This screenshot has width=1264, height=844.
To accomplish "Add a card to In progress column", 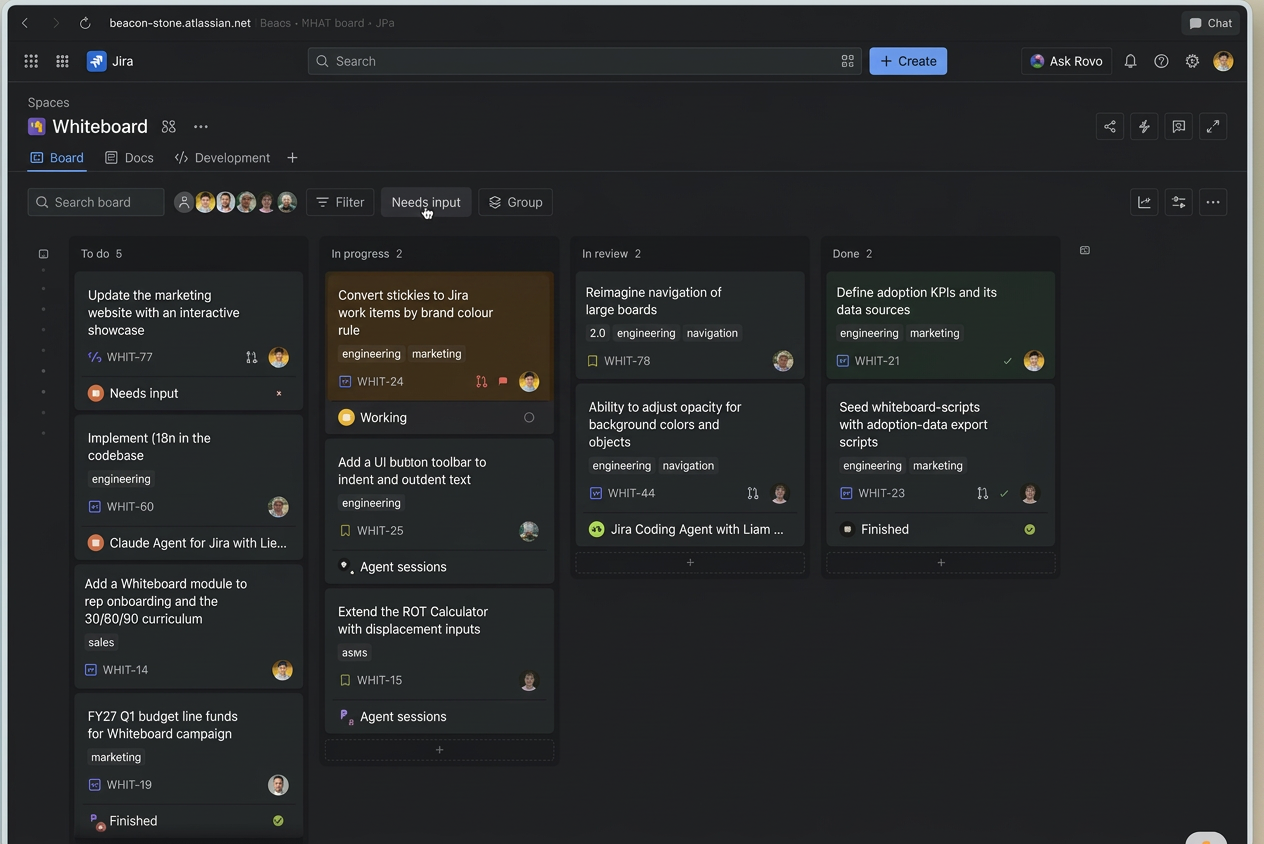I will pos(439,750).
